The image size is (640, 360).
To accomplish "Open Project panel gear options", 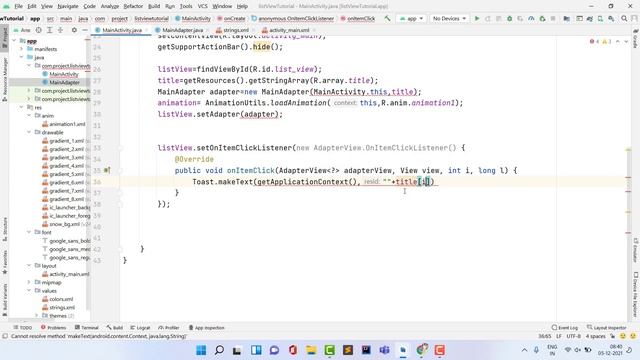I will tap(74, 30).
